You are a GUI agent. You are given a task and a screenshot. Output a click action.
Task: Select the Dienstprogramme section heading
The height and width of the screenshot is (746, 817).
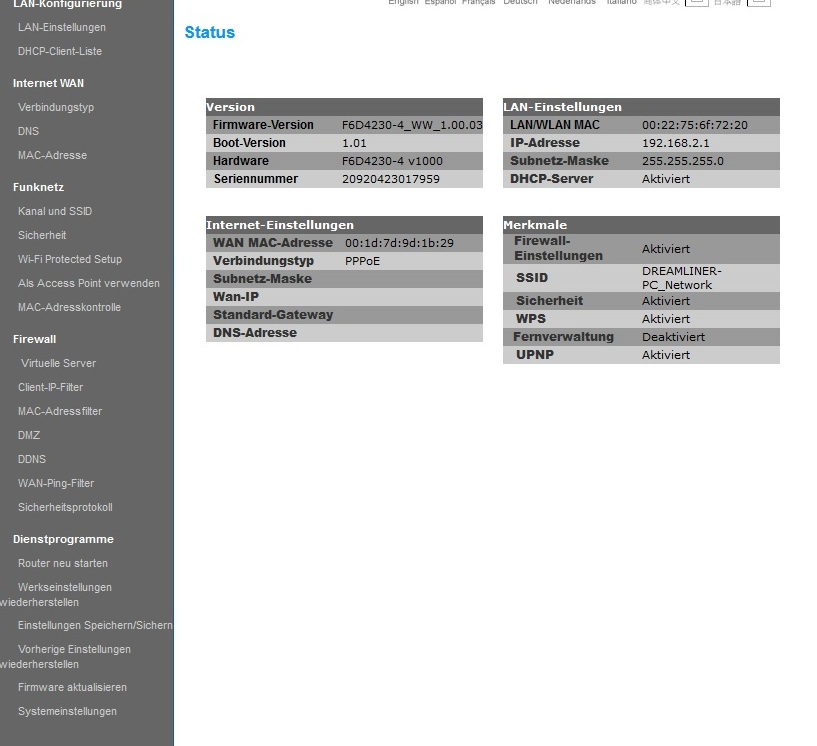pyautogui.click(x=63, y=539)
